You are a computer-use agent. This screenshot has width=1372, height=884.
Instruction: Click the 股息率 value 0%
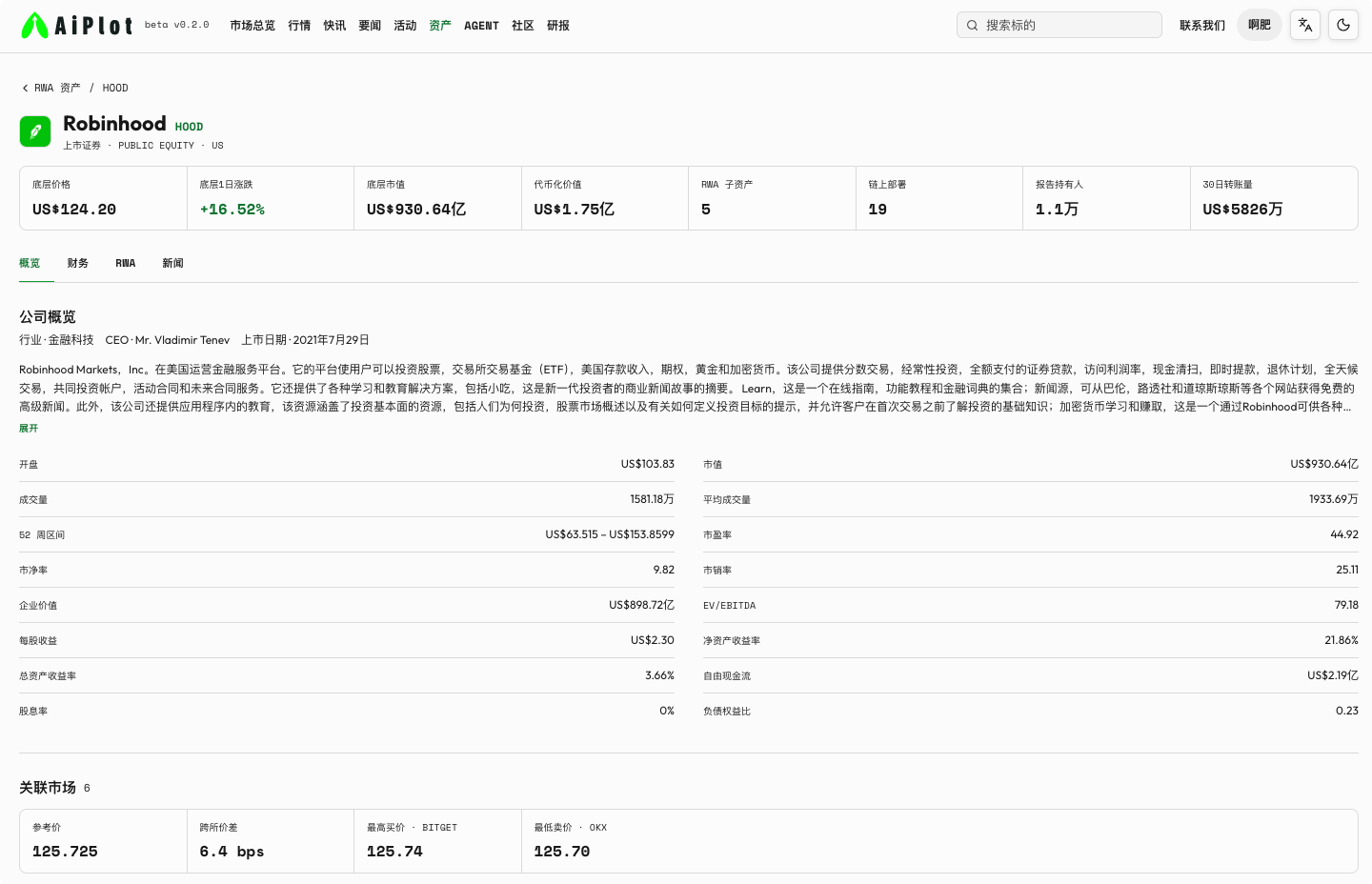pos(667,711)
